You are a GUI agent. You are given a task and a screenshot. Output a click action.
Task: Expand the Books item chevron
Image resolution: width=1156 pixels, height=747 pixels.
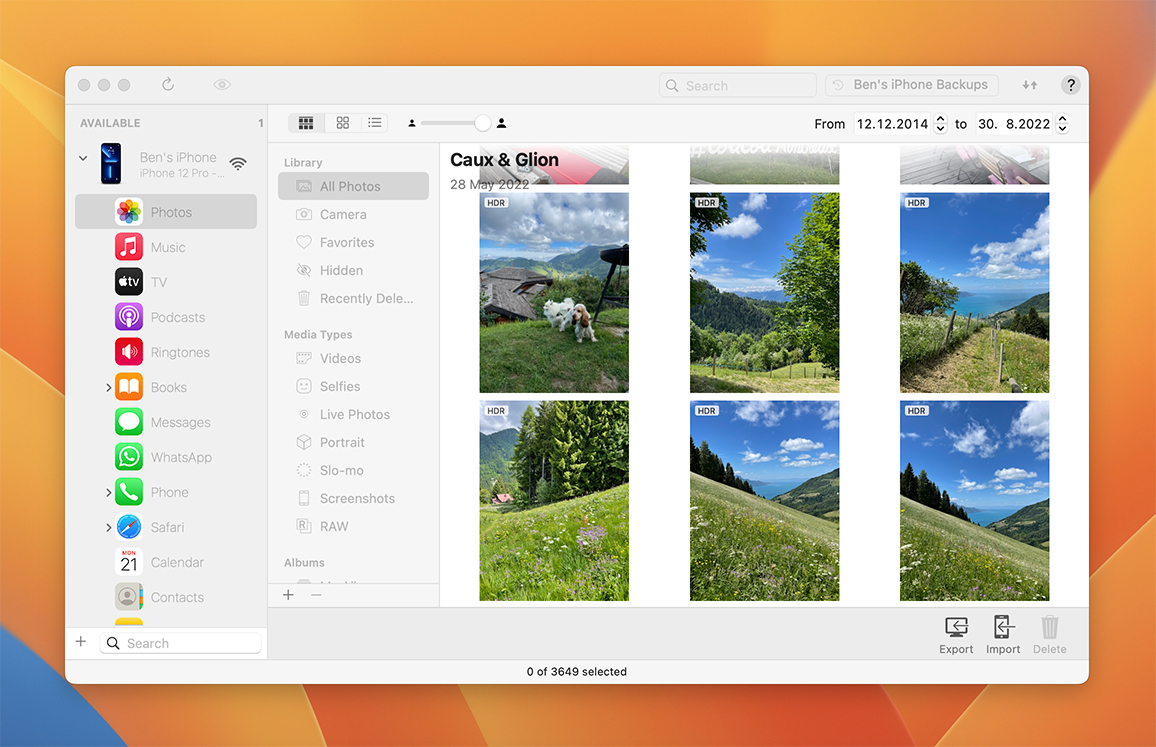[108, 387]
